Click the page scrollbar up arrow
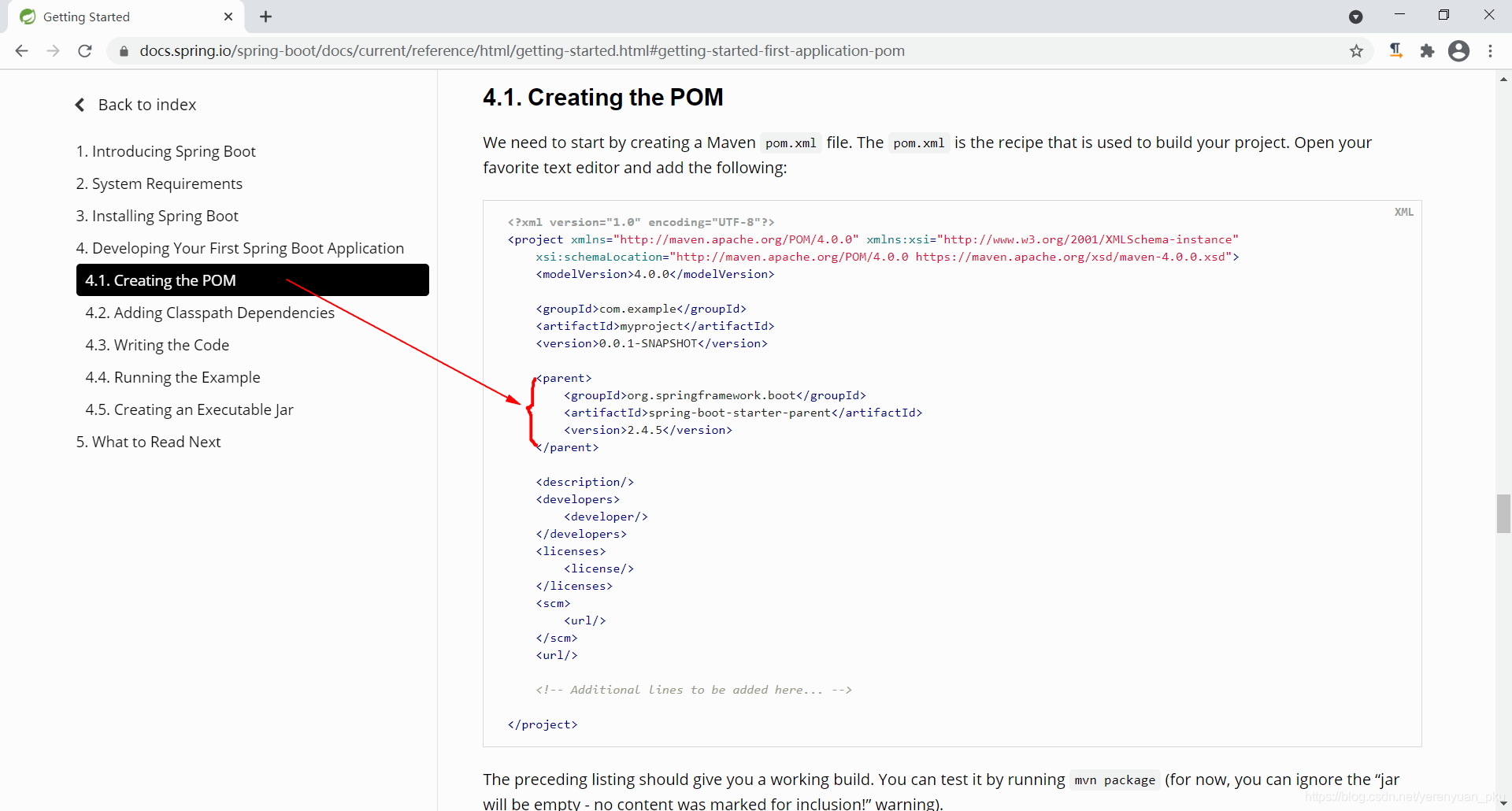Viewport: 1512px width, 811px height. click(1503, 79)
